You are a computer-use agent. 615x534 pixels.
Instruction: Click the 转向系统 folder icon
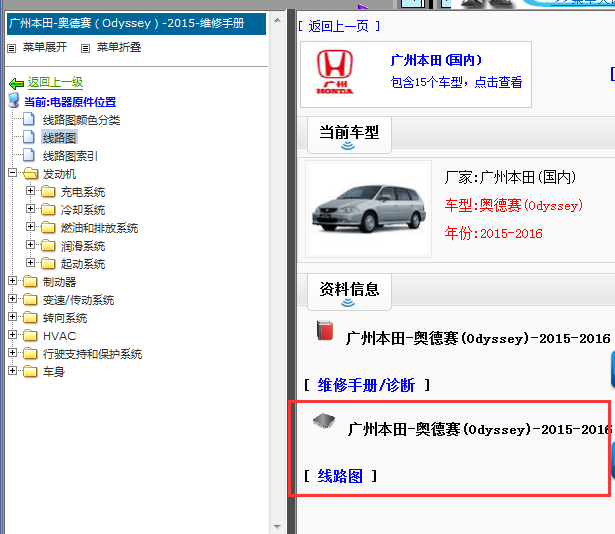click(x=30, y=317)
